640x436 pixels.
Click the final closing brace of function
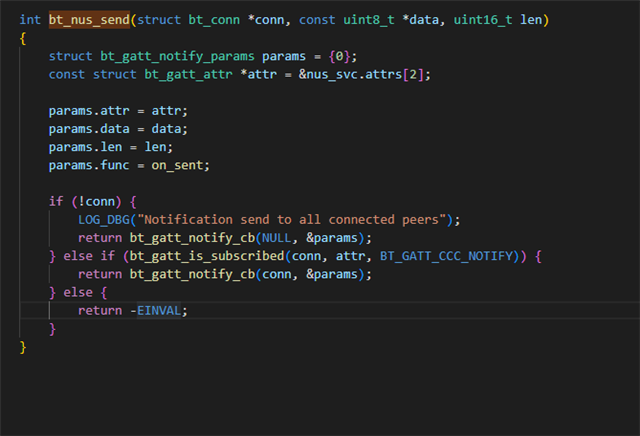tap(23, 347)
